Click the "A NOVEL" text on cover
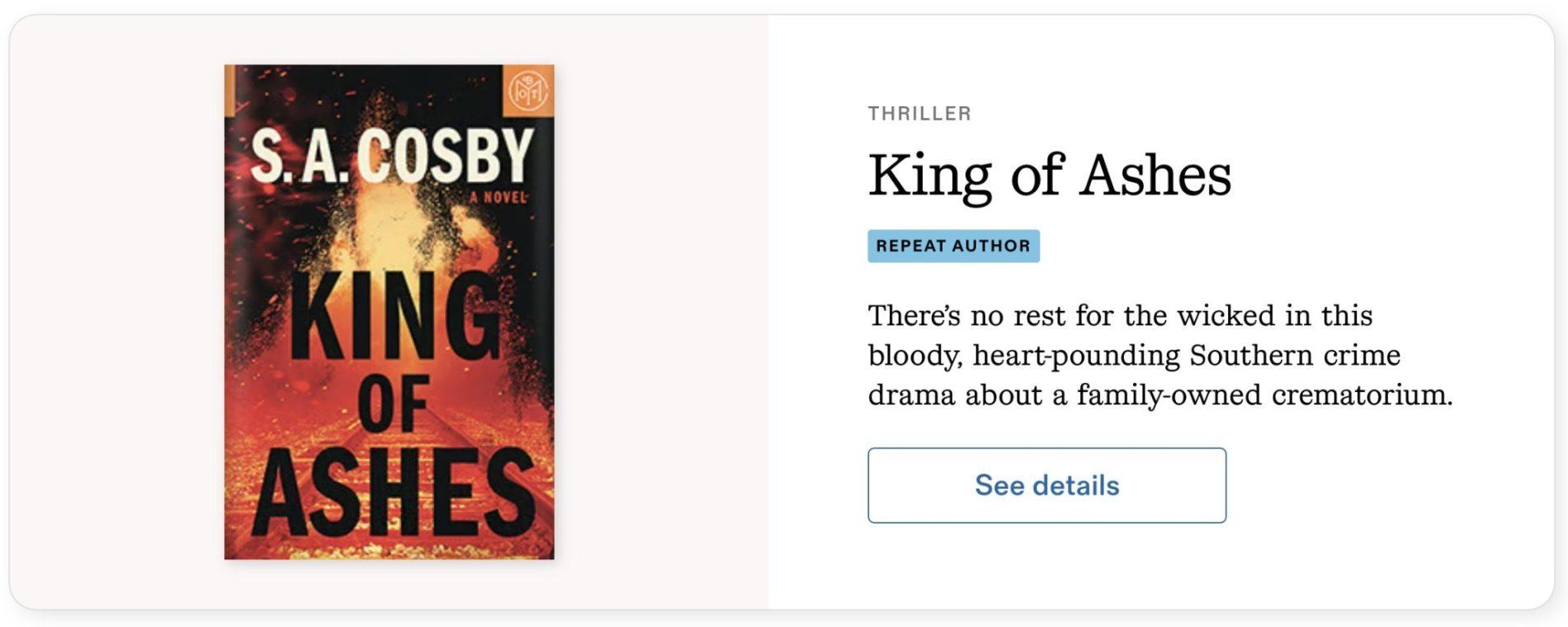Viewport: 1568px width, 627px height. [498, 197]
